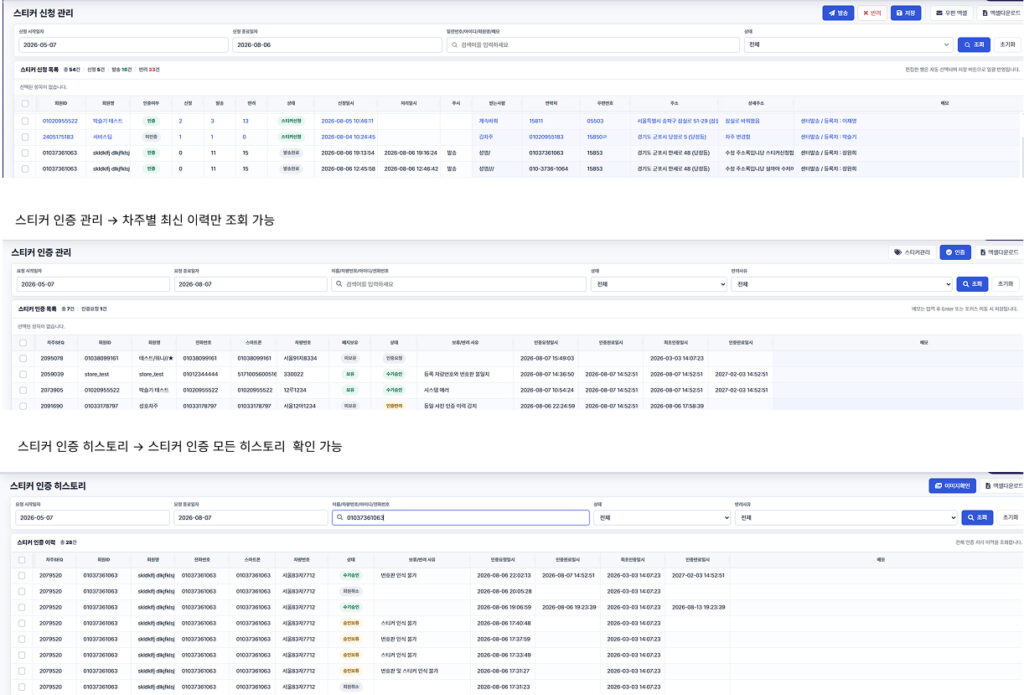
Task: Click the 이미지확인 image check button
Action: (x=952, y=486)
